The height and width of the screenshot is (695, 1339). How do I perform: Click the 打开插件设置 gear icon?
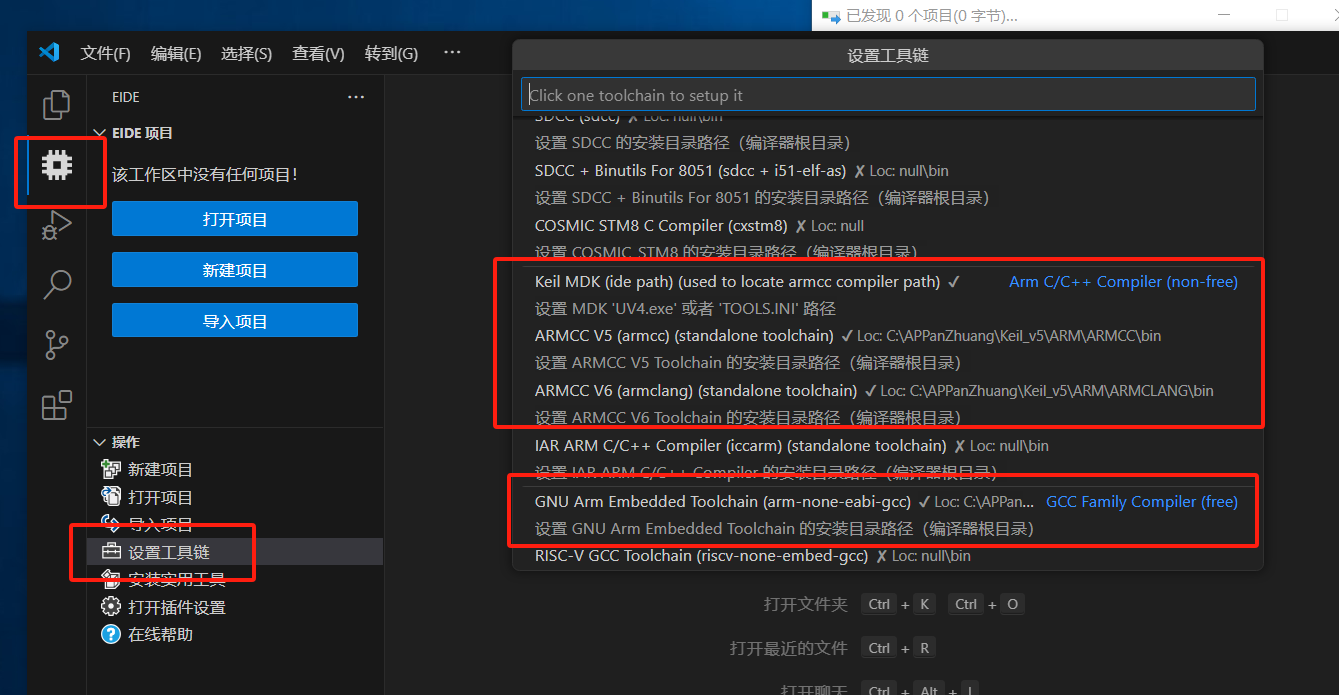(111, 607)
